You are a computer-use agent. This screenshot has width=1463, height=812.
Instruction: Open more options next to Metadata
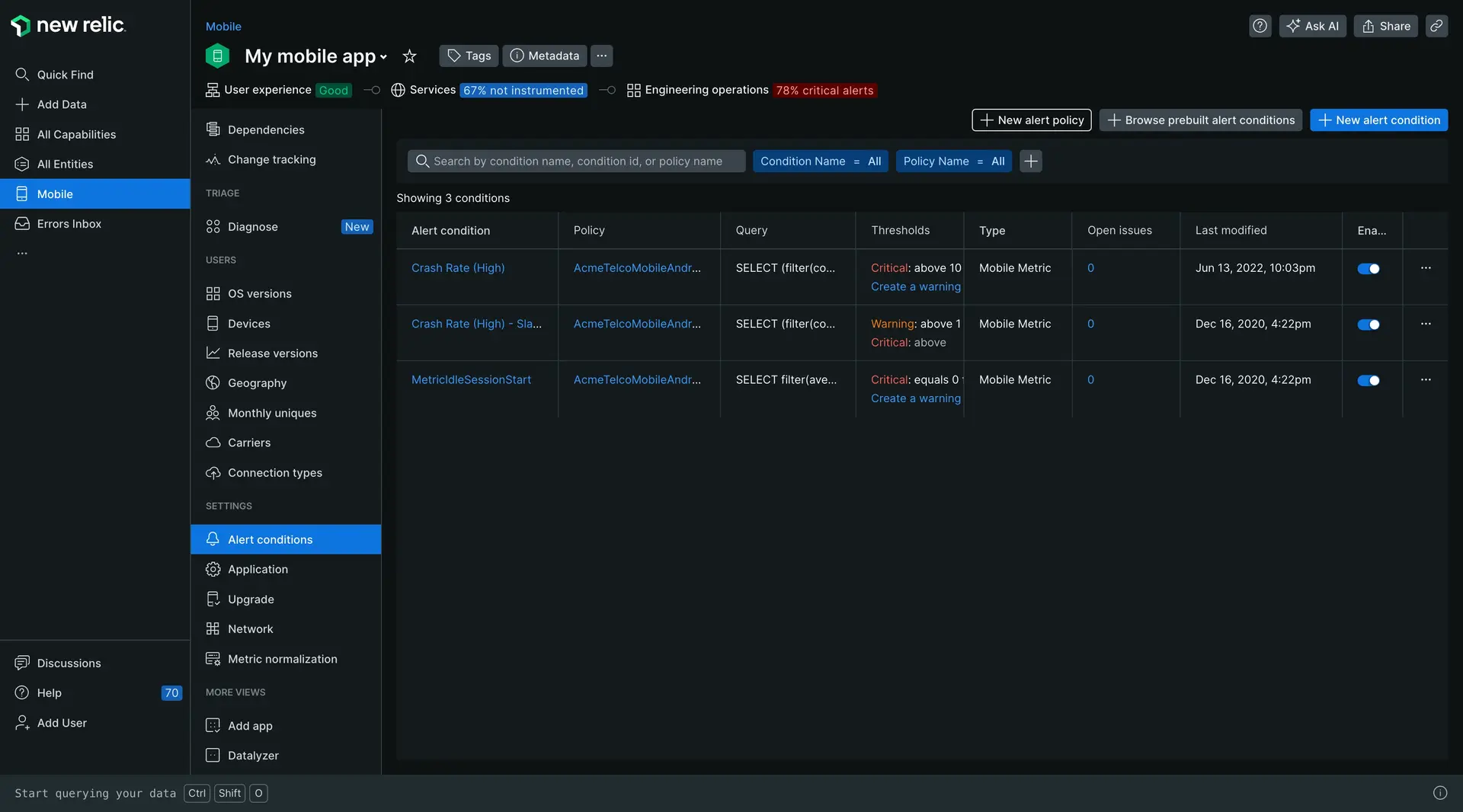pyautogui.click(x=601, y=56)
